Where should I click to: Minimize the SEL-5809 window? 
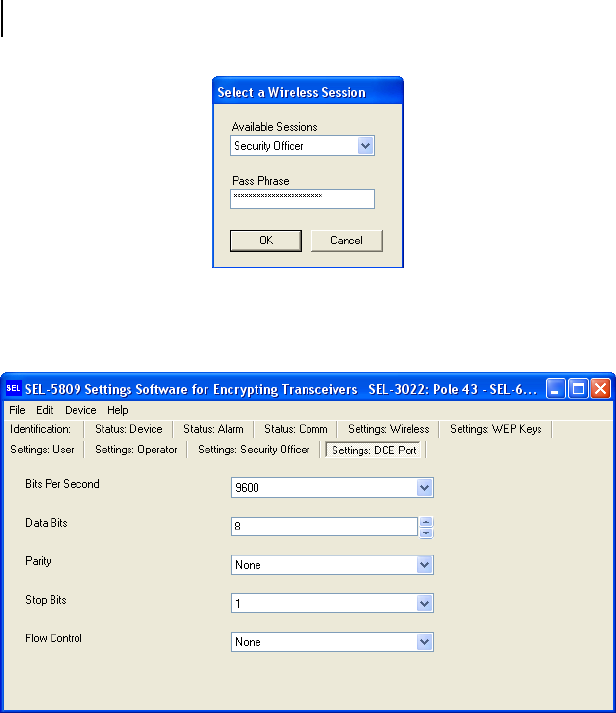coord(555,389)
